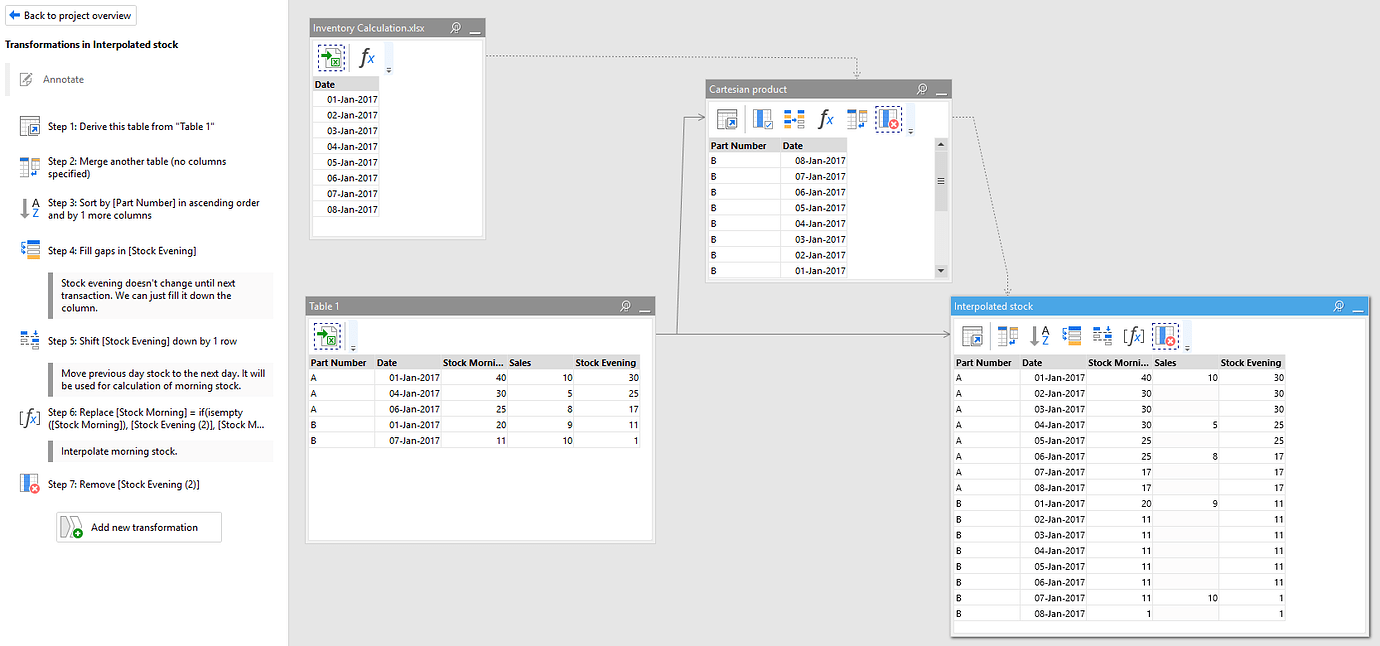Click the fx calculate icon in Inventory Calculation.xlsx
The image size is (1380, 646).
[367, 57]
